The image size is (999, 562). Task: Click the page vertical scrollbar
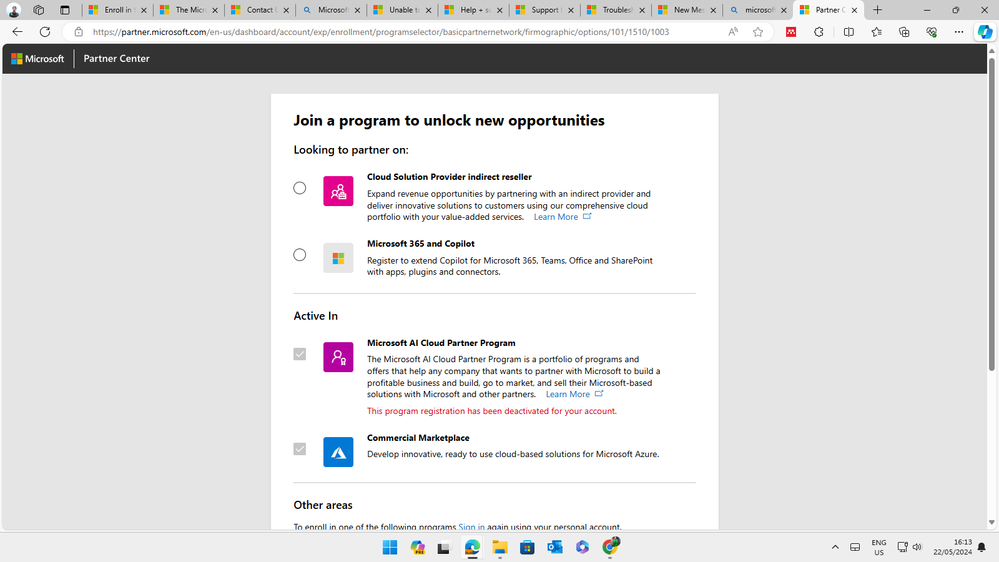[991, 213]
